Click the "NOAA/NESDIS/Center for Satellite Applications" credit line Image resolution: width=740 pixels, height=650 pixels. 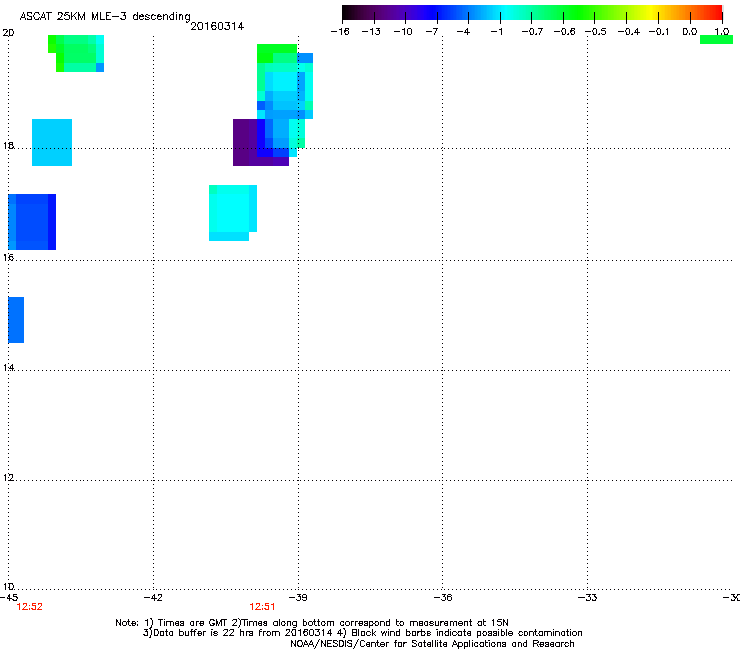[x=432, y=644]
